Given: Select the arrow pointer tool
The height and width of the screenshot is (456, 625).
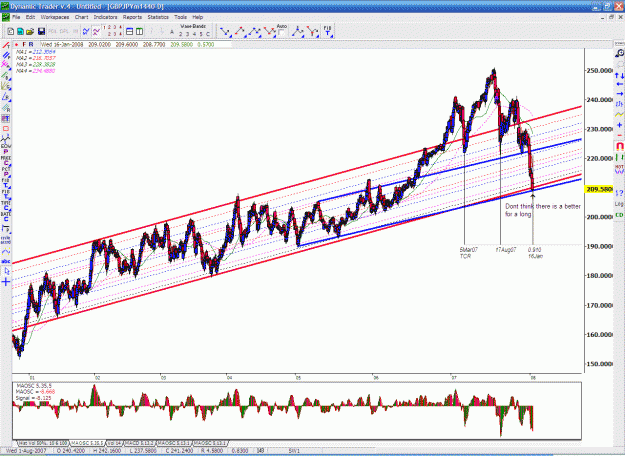Looking at the screenshot, I should pos(6,271).
